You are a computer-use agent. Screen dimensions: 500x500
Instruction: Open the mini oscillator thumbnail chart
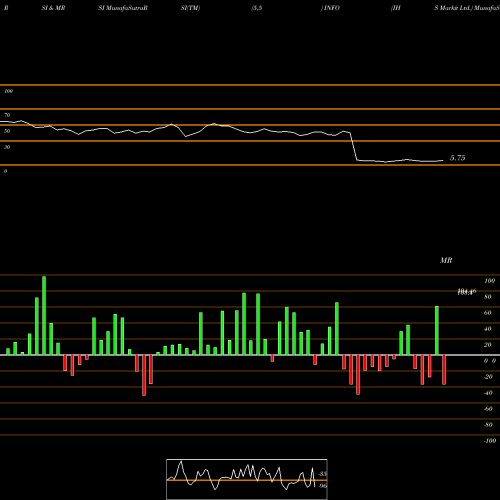[247, 479]
